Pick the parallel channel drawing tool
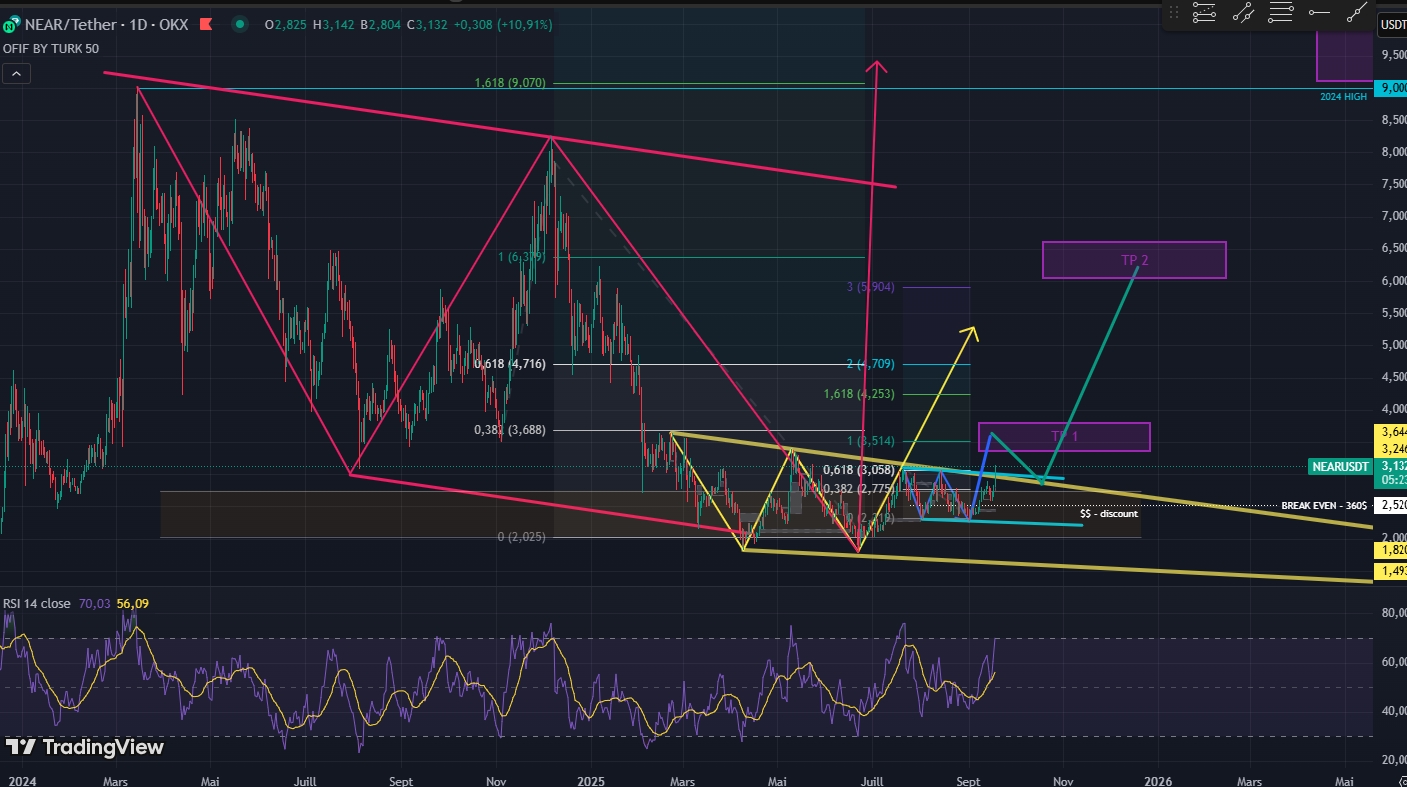Screen dimensions: 1407x787 click(x=1243, y=13)
